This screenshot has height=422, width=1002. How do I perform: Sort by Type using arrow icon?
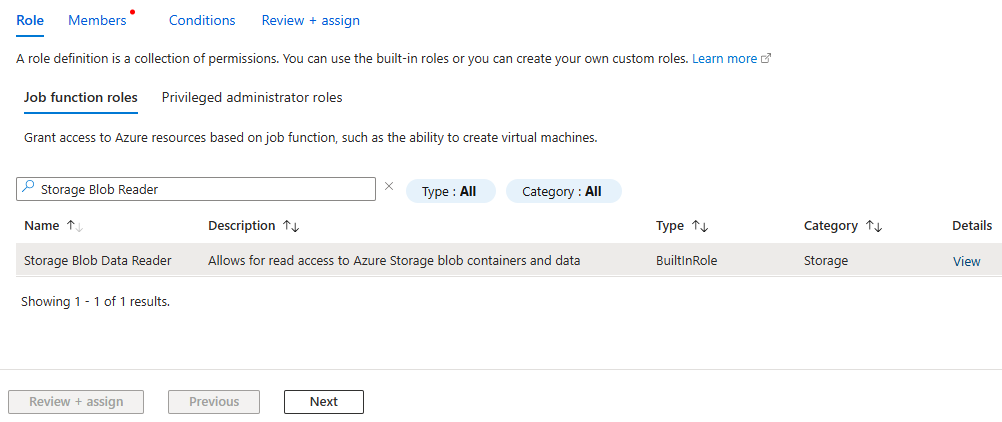pyautogui.click(x=700, y=226)
